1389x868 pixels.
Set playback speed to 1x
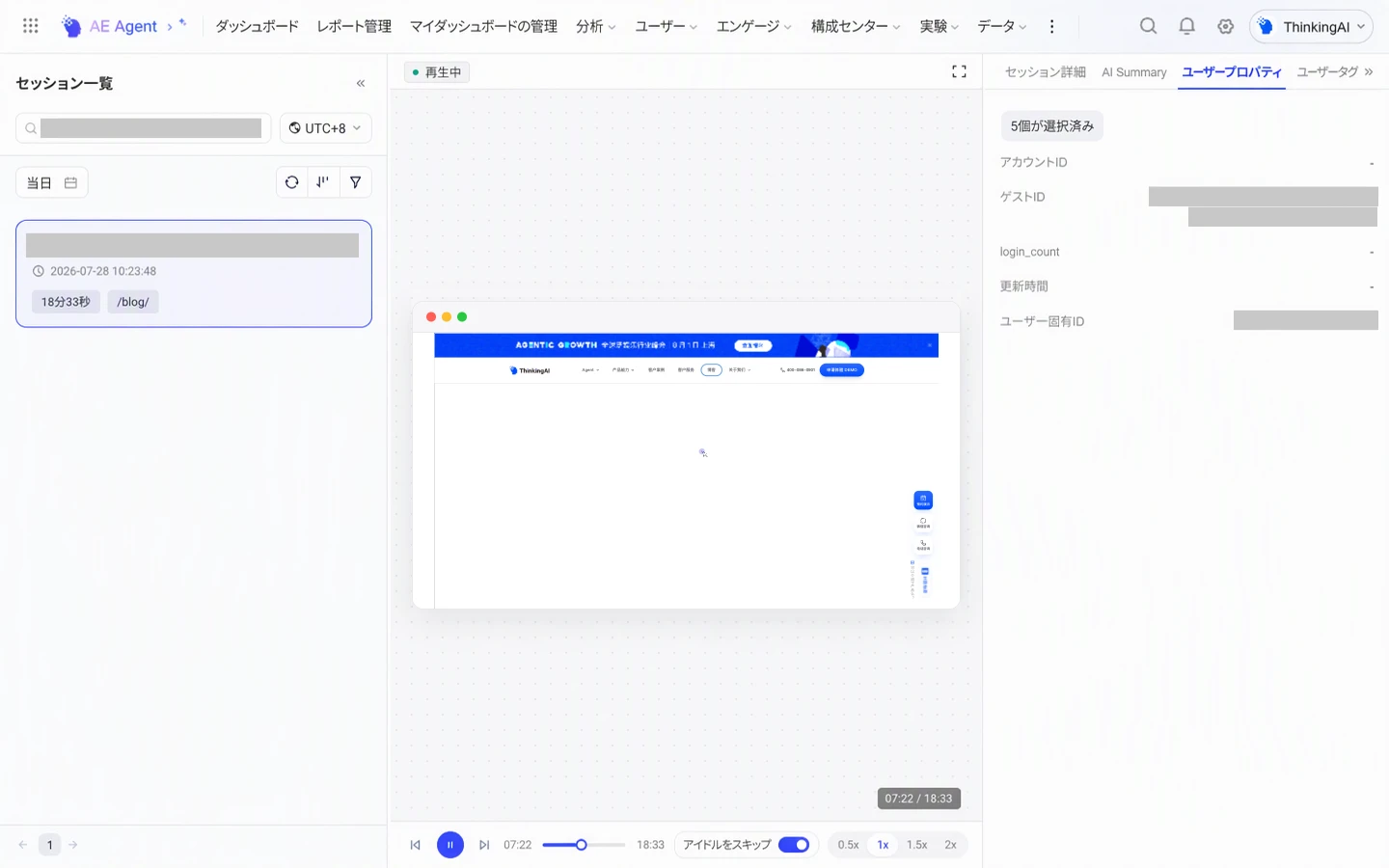coord(883,845)
